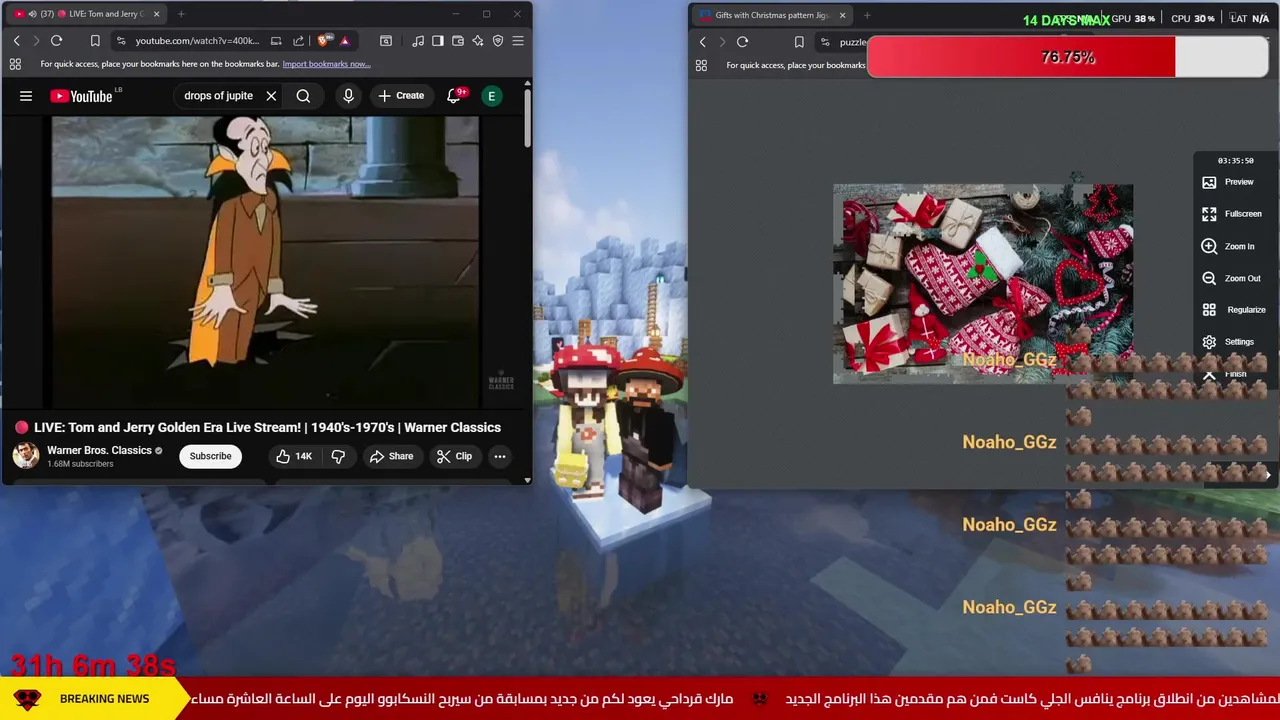Go back in the puzzle browser window
This screenshot has height=720, width=1280.
point(702,42)
